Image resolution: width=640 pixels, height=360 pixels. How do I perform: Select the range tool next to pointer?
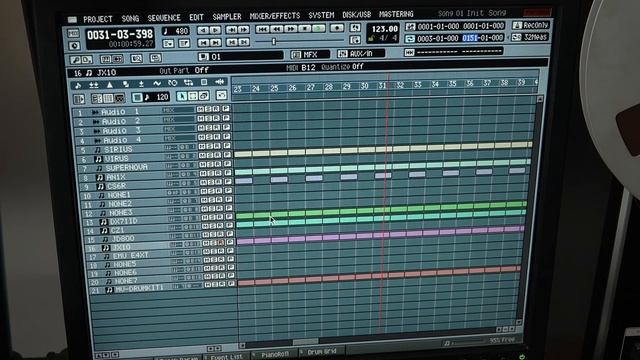pyautogui.click(x=193, y=96)
